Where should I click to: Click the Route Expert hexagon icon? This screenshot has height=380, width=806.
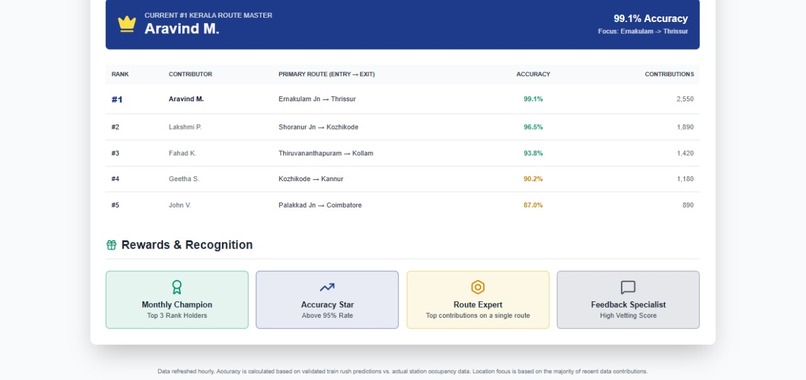coord(478,287)
